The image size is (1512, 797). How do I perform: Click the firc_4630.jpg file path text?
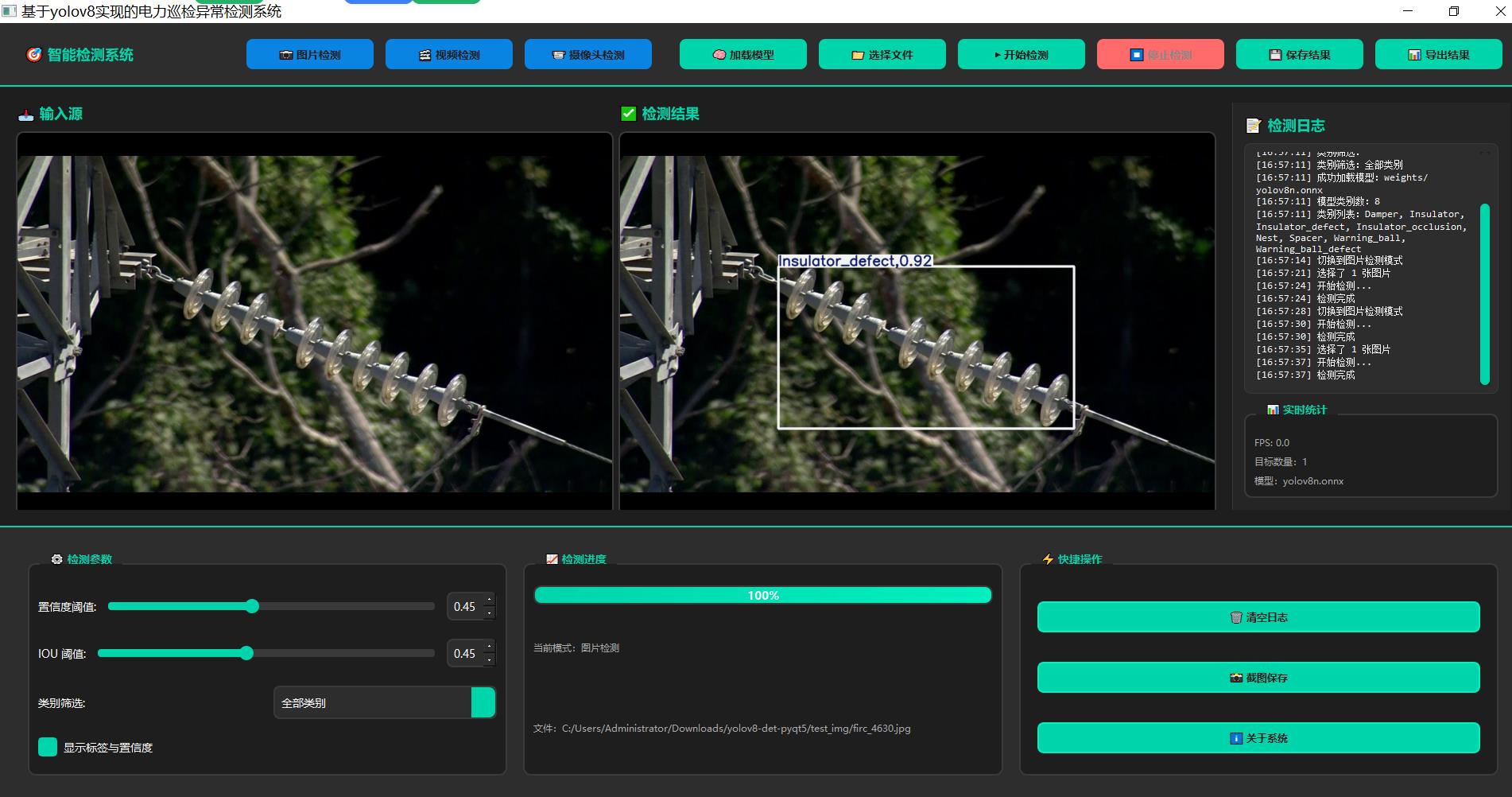coord(722,729)
